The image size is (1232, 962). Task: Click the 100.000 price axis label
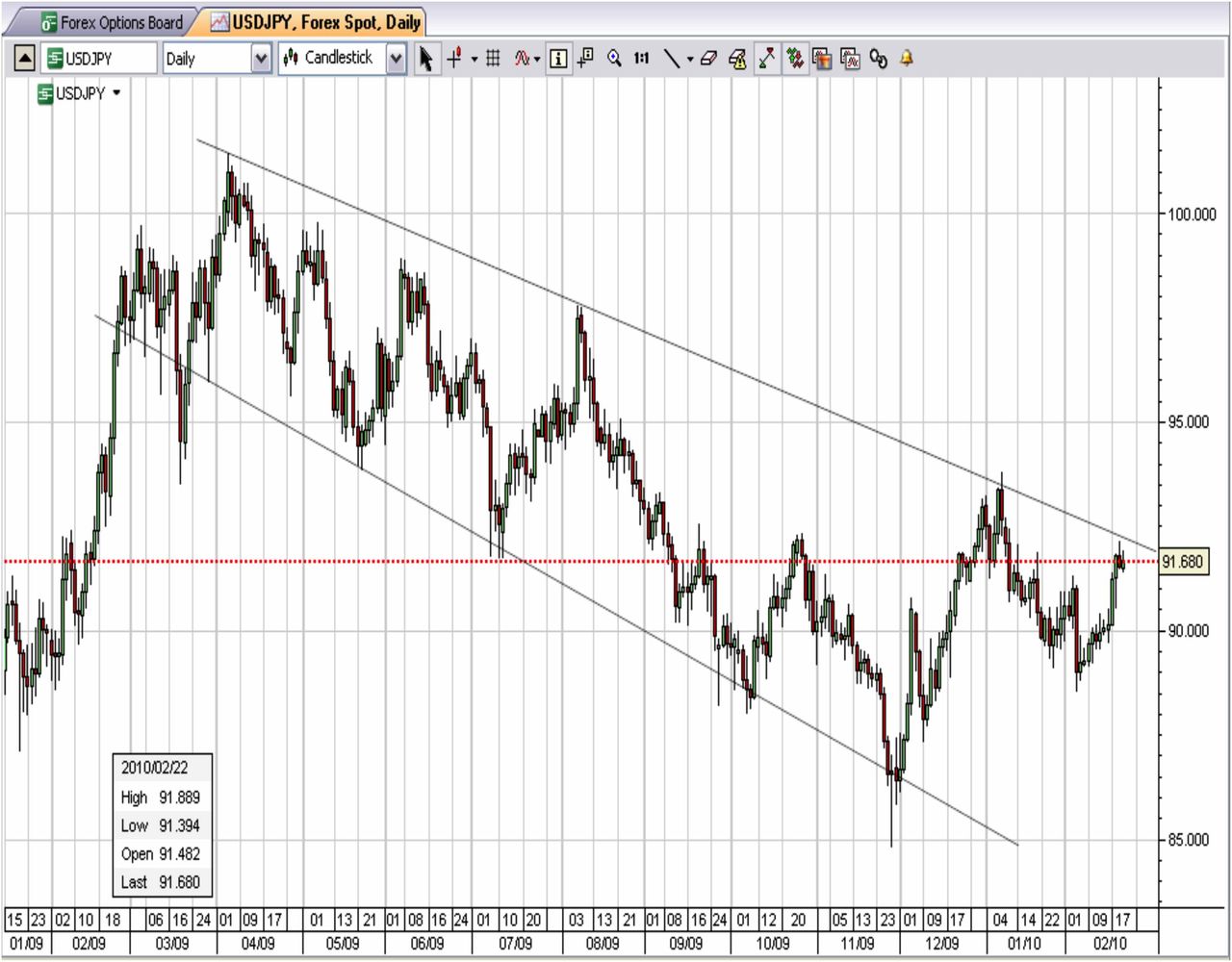tap(1192, 215)
